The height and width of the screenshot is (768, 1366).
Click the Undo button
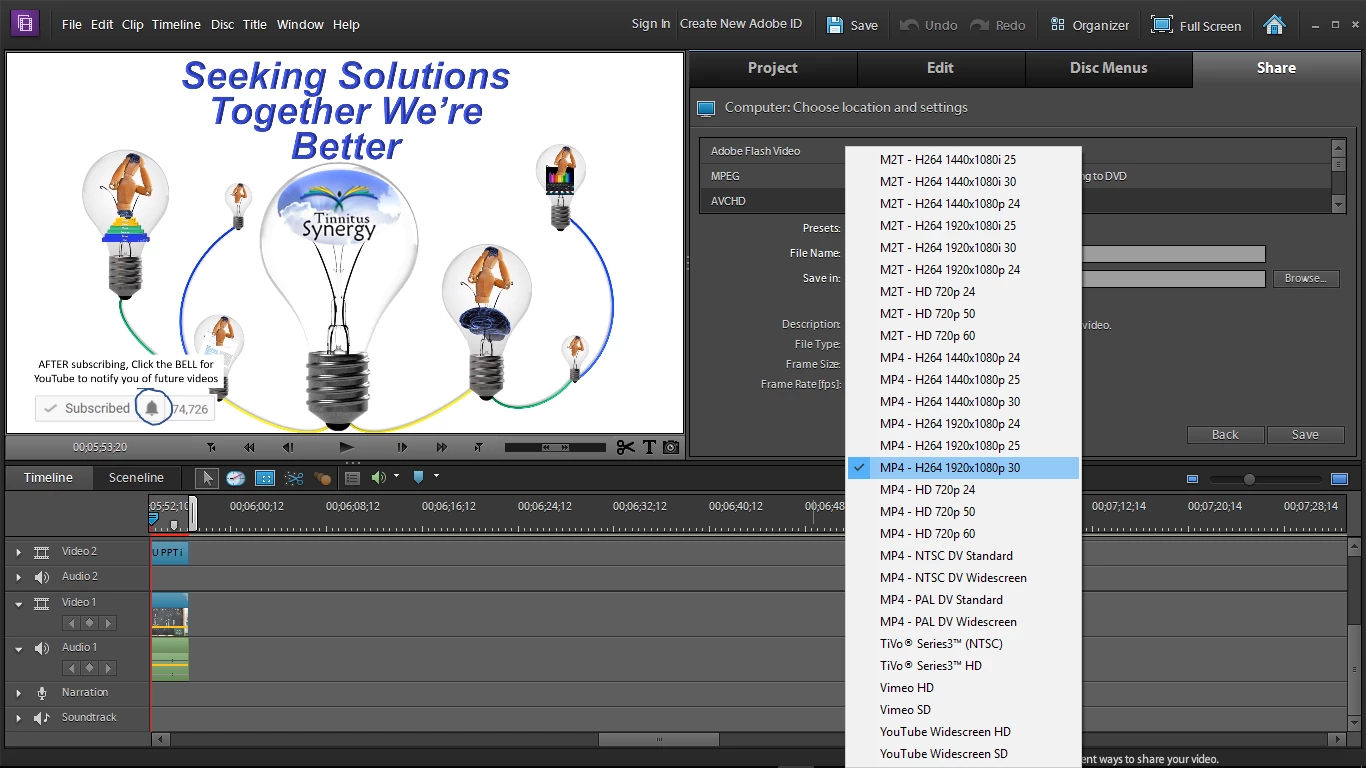928,25
